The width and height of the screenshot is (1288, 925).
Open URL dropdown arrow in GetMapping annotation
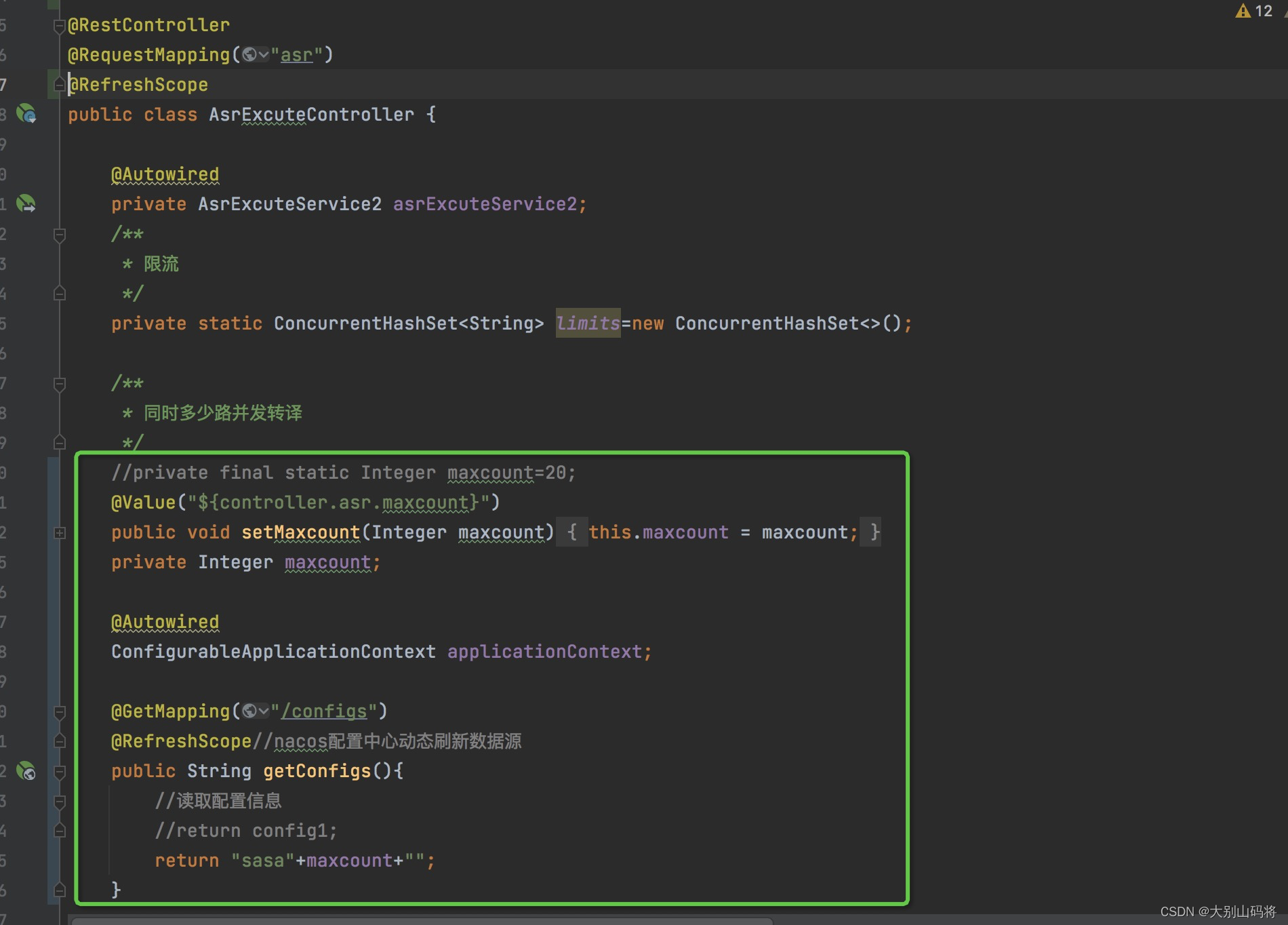(x=264, y=711)
